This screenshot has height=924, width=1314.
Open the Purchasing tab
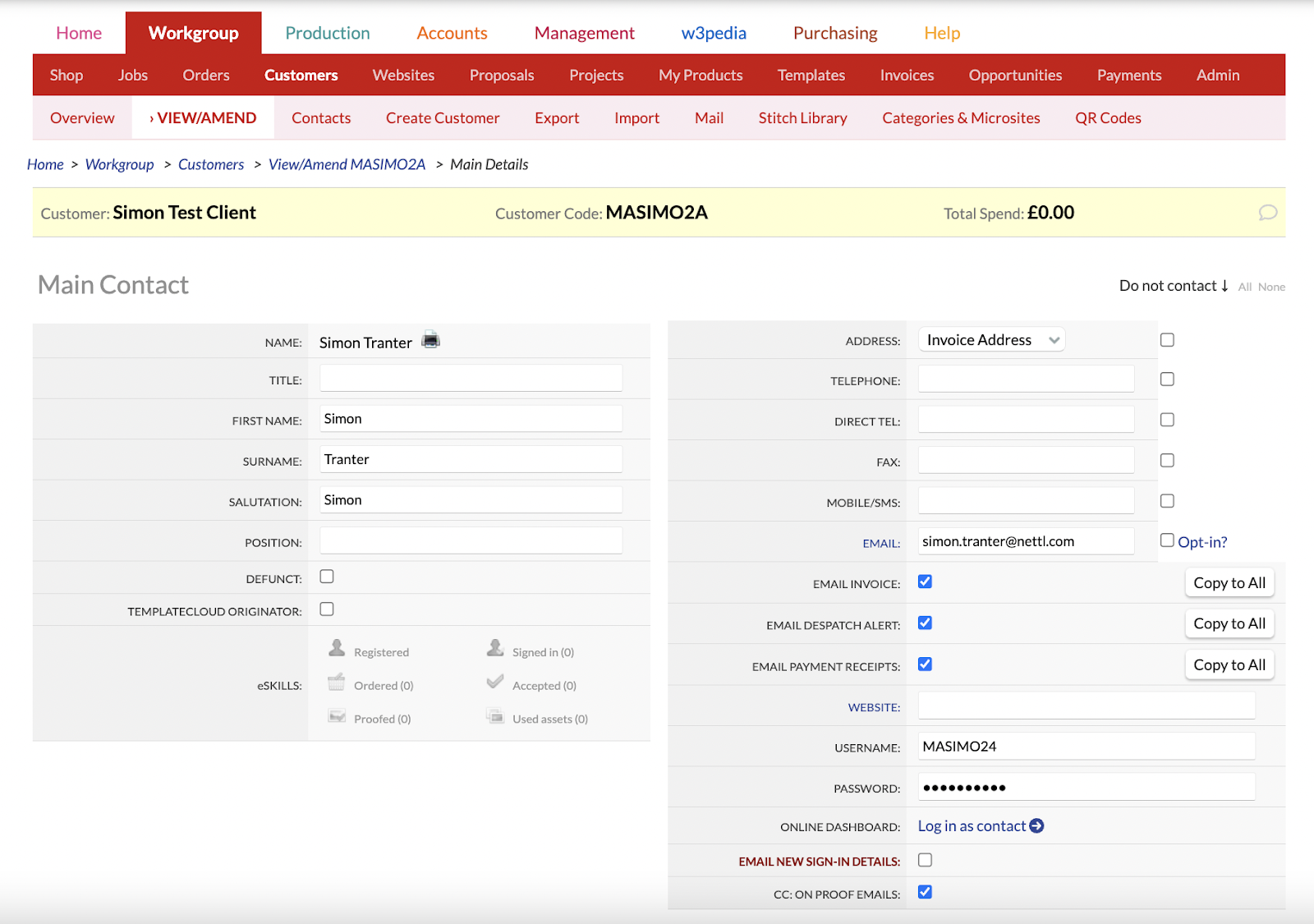[835, 33]
